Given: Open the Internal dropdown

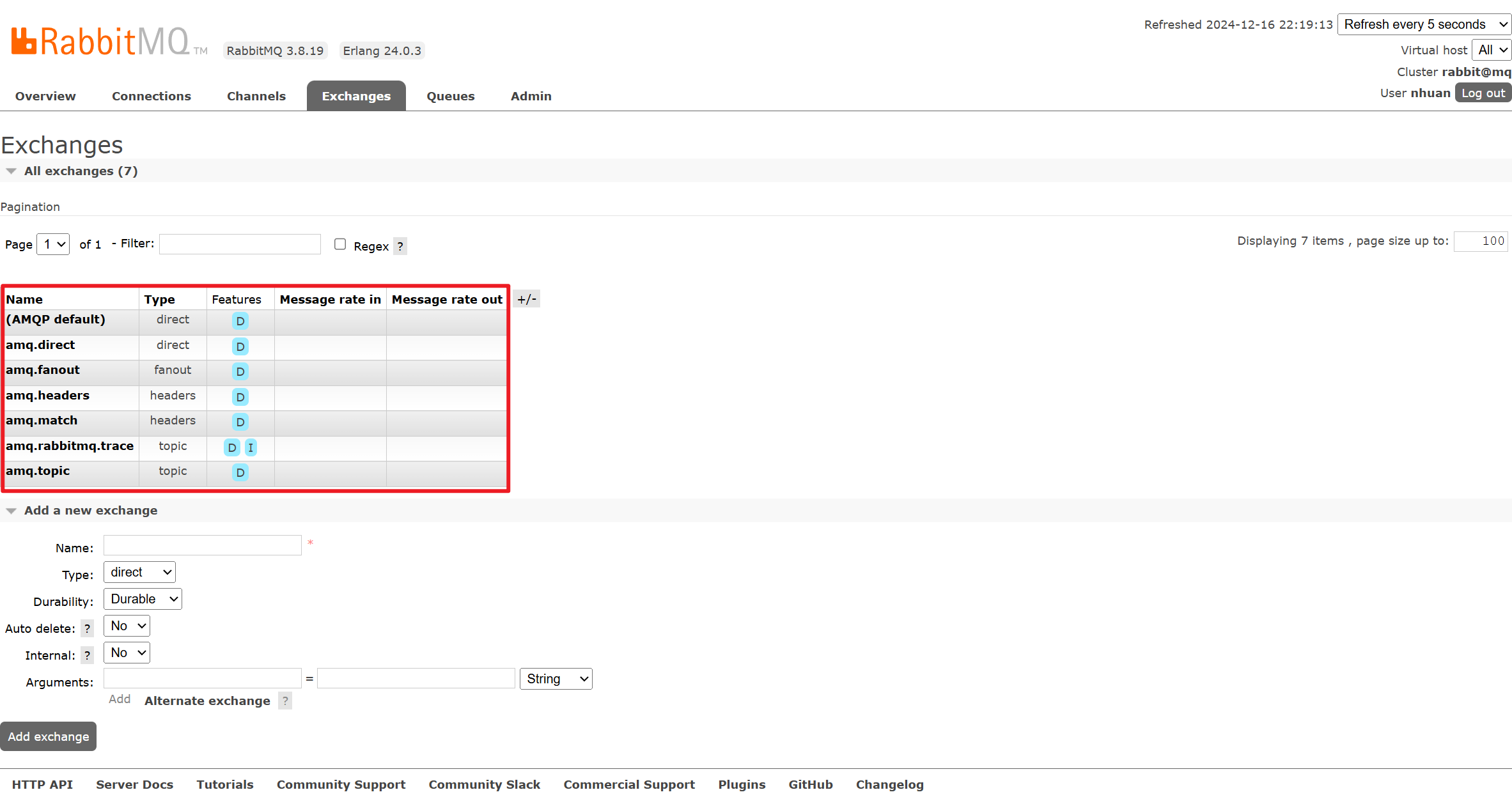Looking at the screenshot, I should 127,653.
